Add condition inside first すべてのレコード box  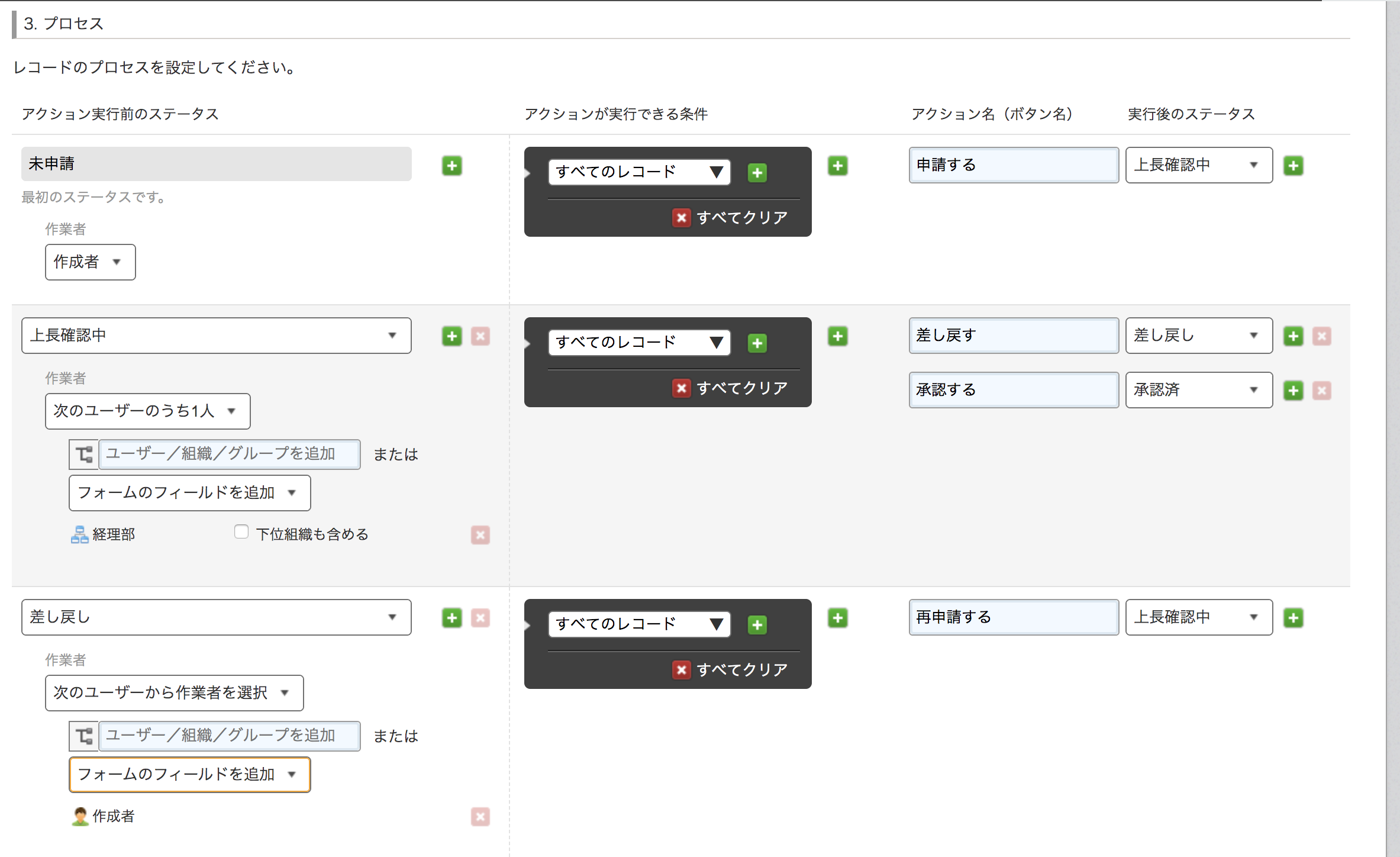click(x=757, y=173)
